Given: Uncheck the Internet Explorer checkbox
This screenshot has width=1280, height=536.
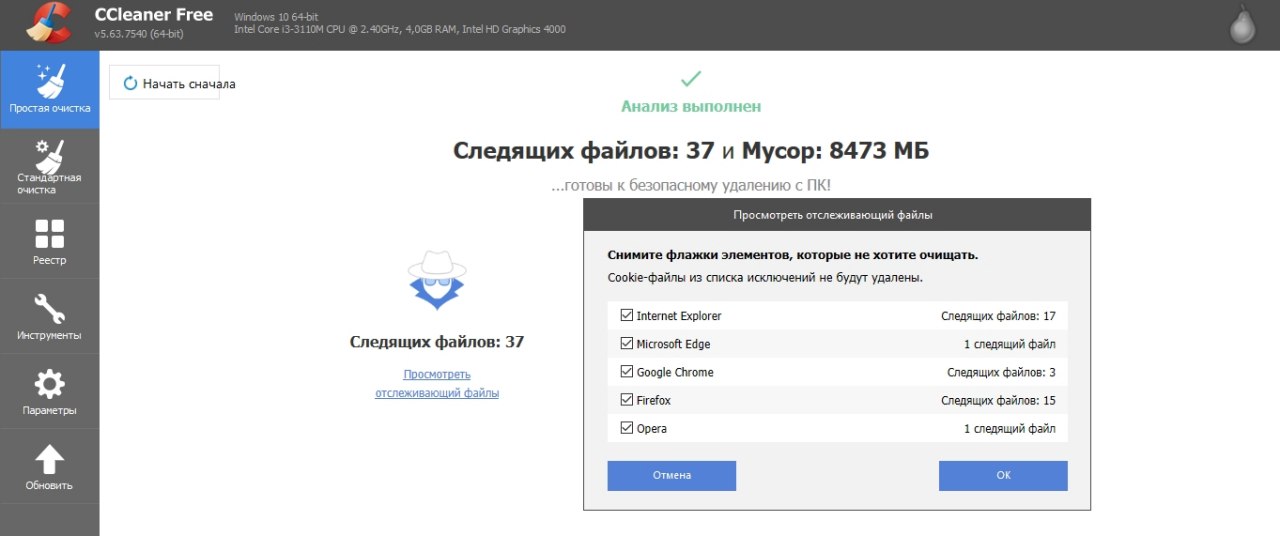Looking at the screenshot, I should (627, 316).
